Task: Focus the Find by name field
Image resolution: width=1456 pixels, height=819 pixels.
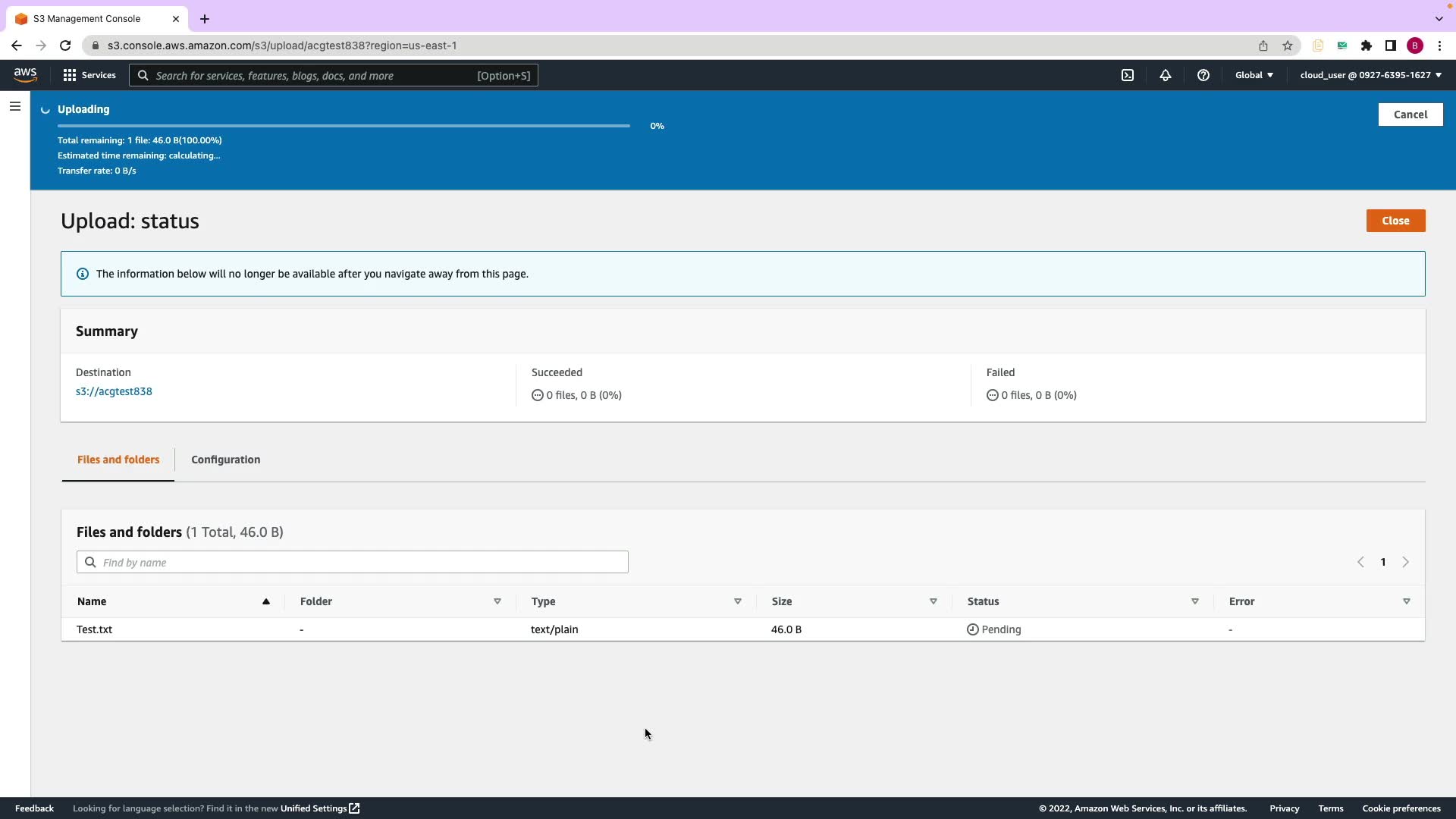Action: pyautogui.click(x=353, y=562)
